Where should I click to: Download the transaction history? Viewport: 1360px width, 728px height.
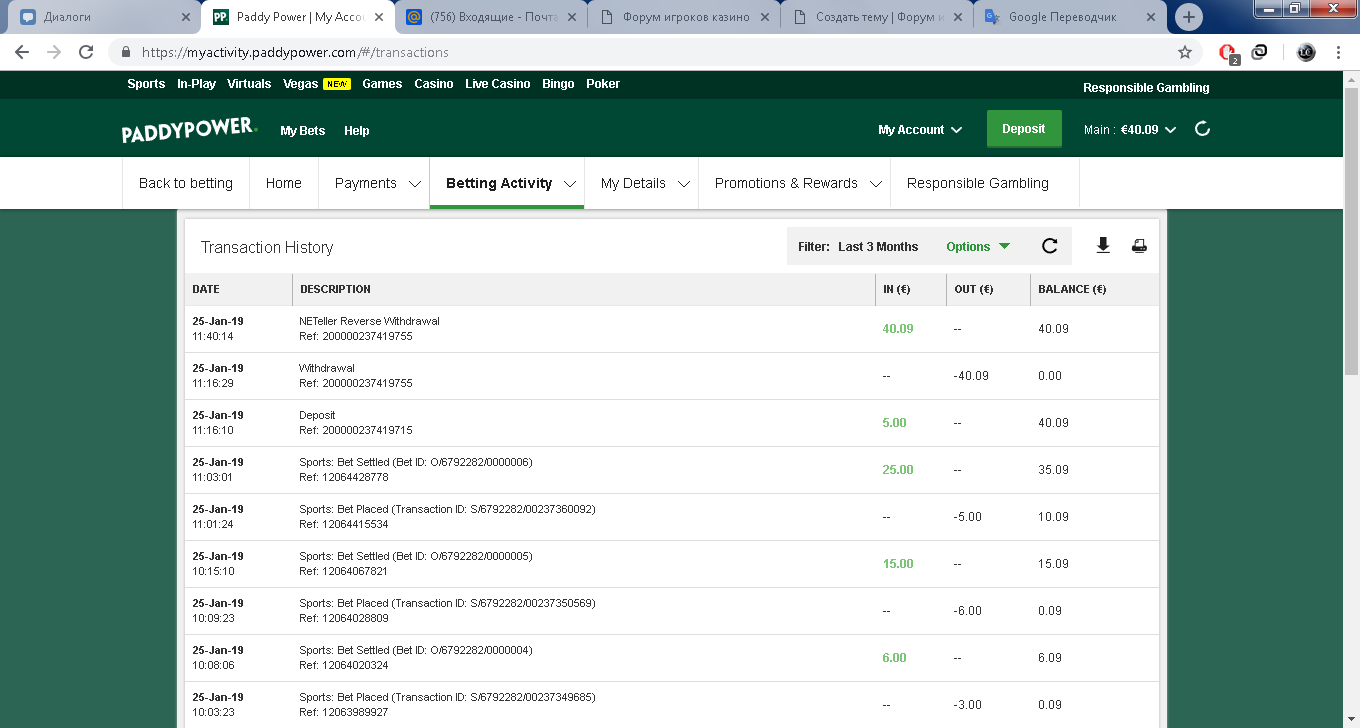[x=1103, y=246]
